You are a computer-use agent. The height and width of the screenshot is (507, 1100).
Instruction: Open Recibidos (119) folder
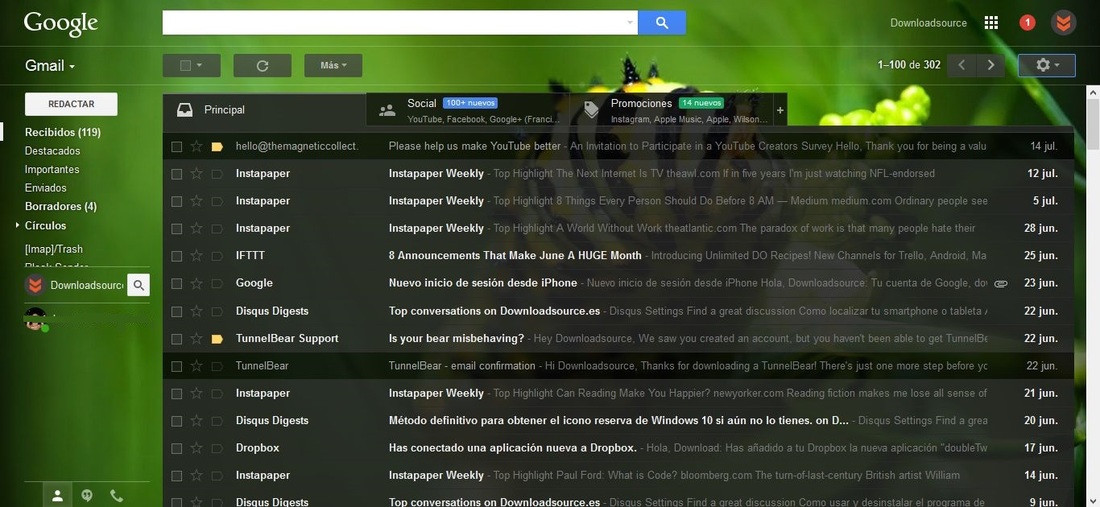(x=62, y=133)
